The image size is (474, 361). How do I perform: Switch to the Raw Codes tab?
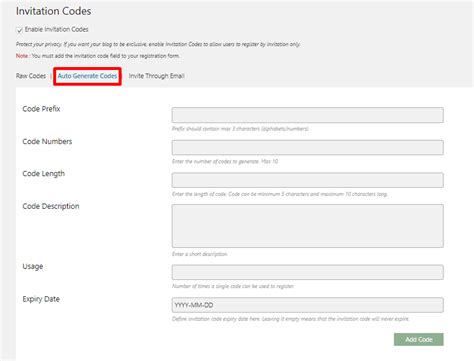(31, 76)
